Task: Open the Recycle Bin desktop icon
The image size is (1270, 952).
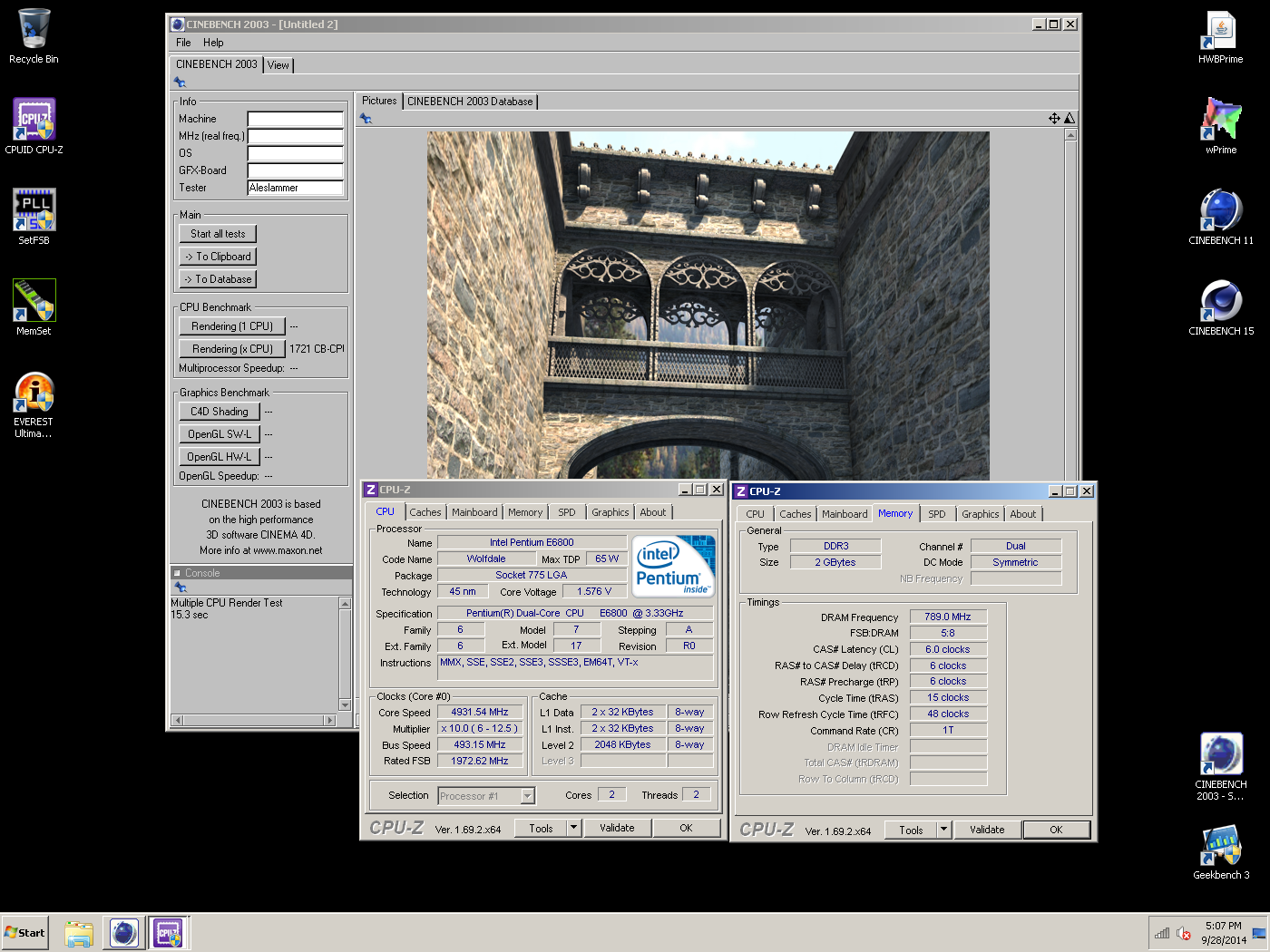Action: tap(34, 36)
